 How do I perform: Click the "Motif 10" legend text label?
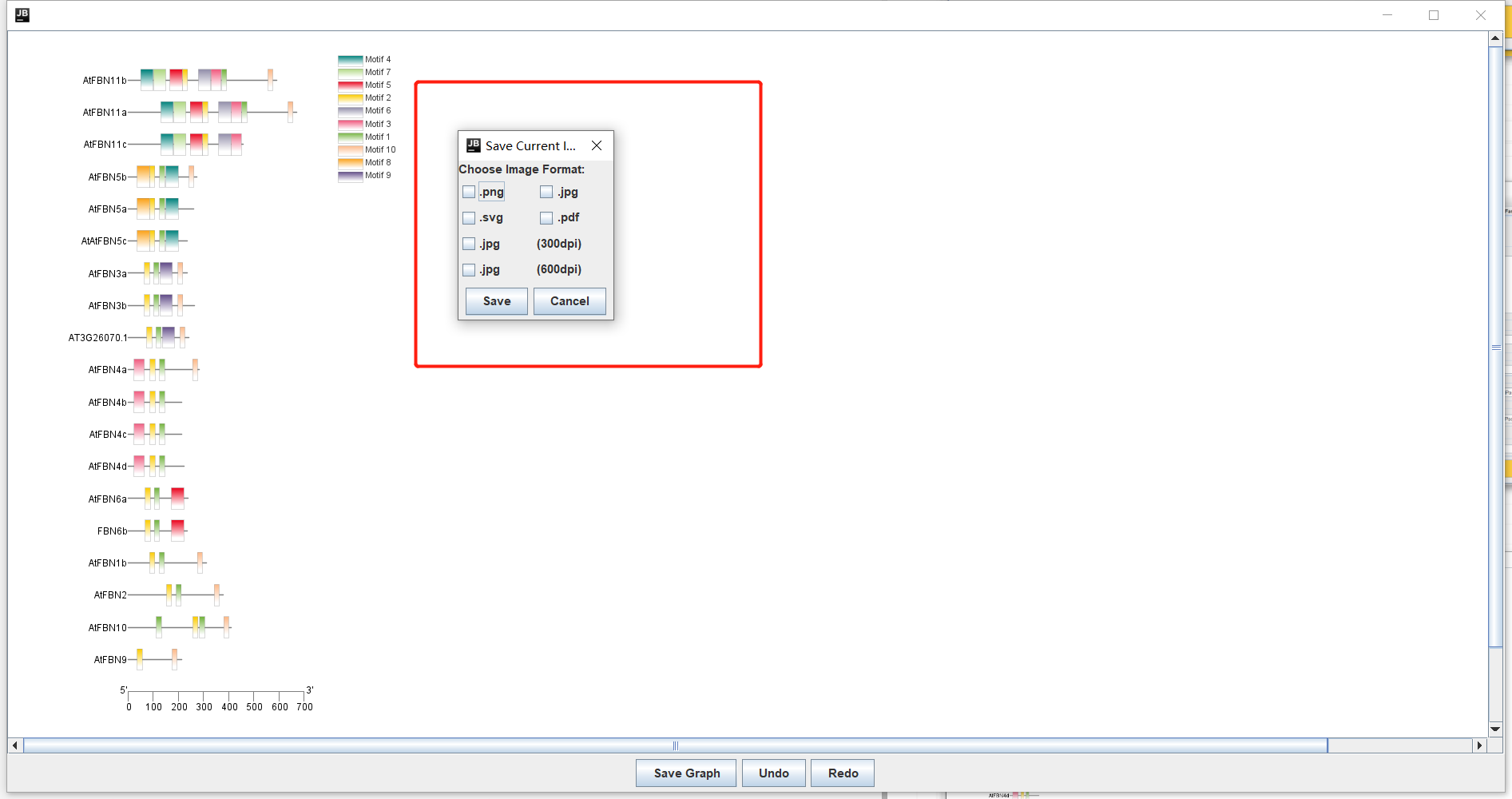(380, 150)
